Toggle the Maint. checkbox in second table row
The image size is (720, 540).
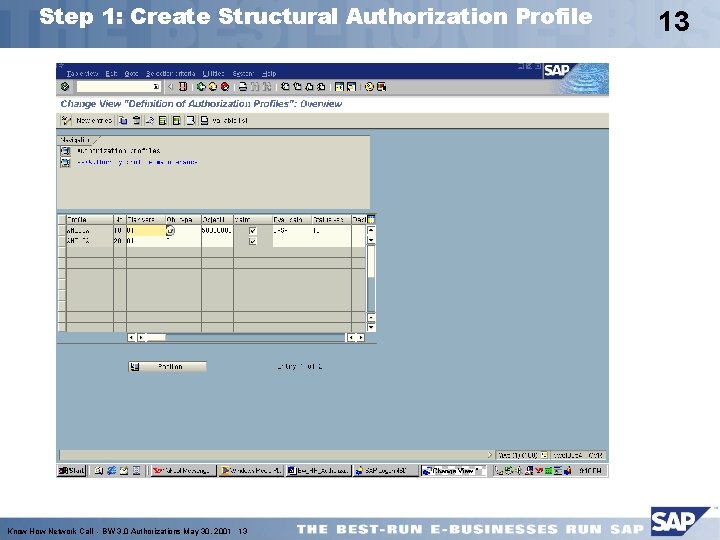tap(253, 241)
